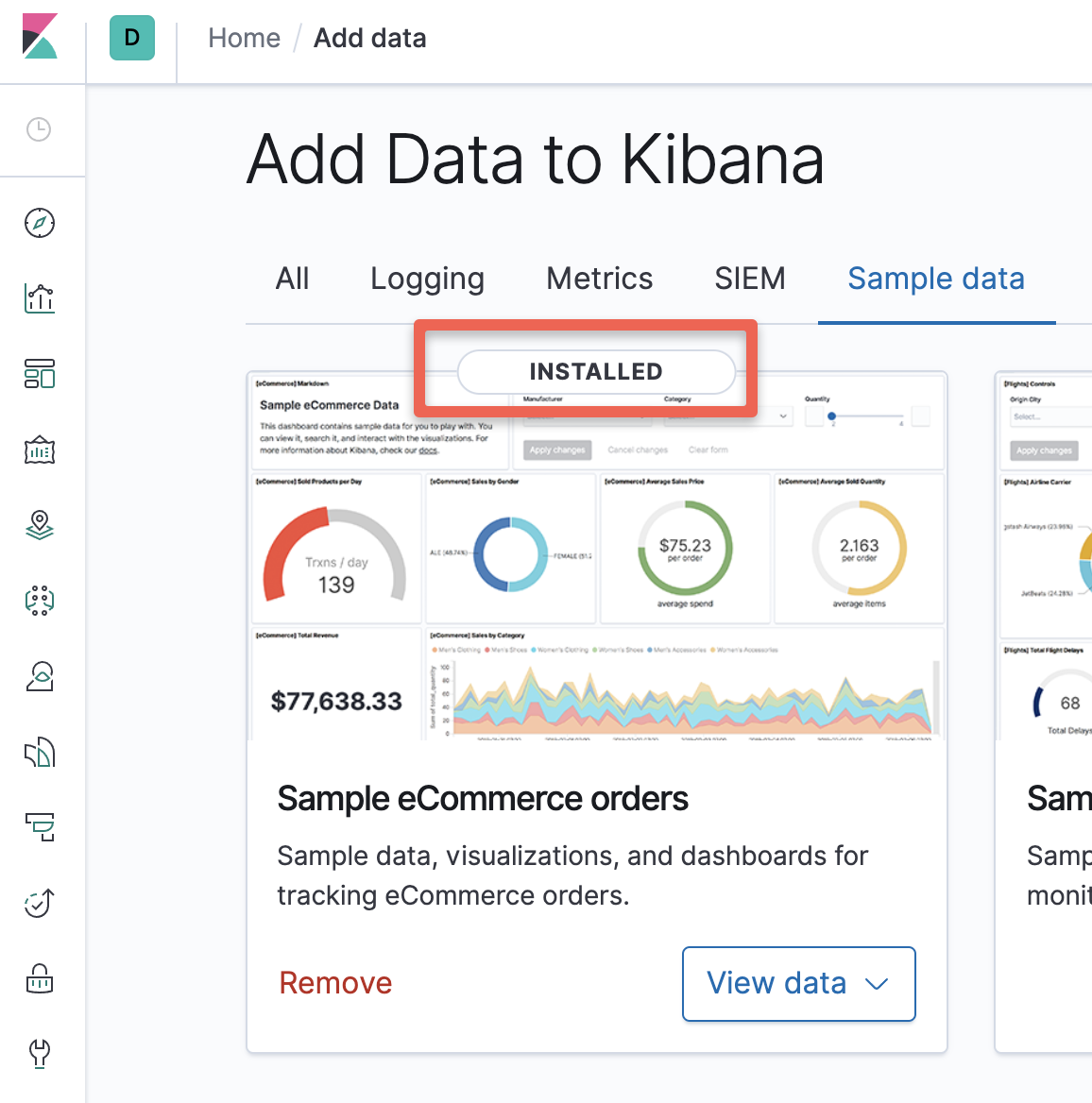
Task: Switch to the All tab
Action: (292, 279)
